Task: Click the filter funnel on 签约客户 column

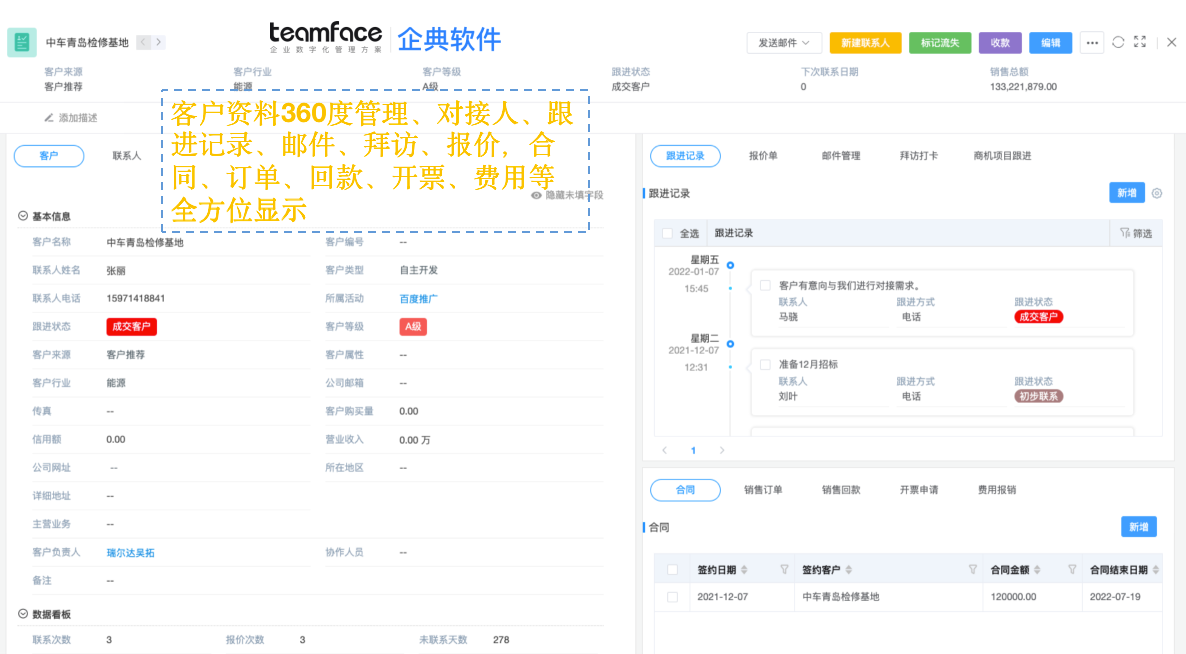Action: pyautogui.click(x=971, y=567)
